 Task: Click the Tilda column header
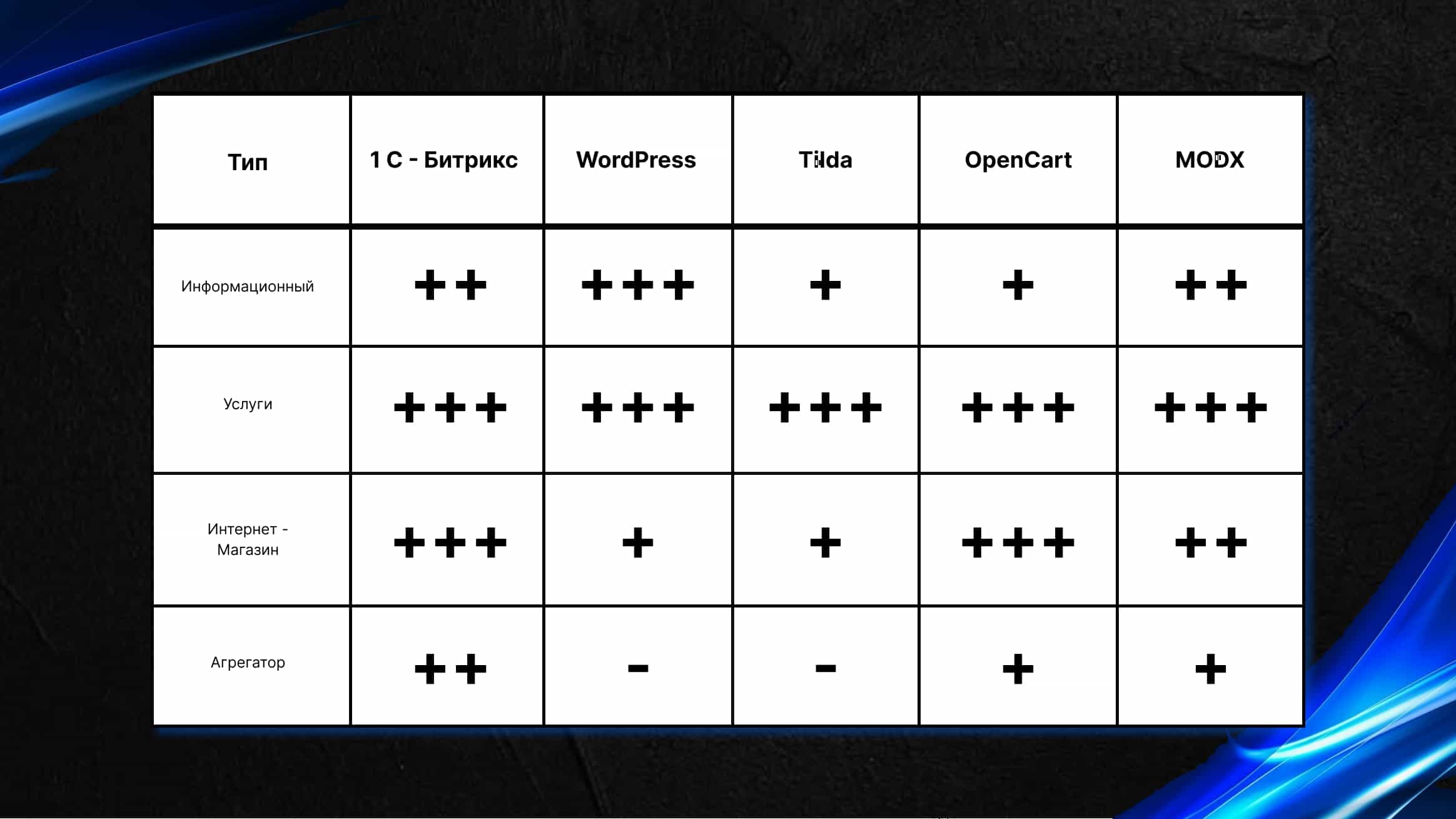pyautogui.click(x=825, y=160)
